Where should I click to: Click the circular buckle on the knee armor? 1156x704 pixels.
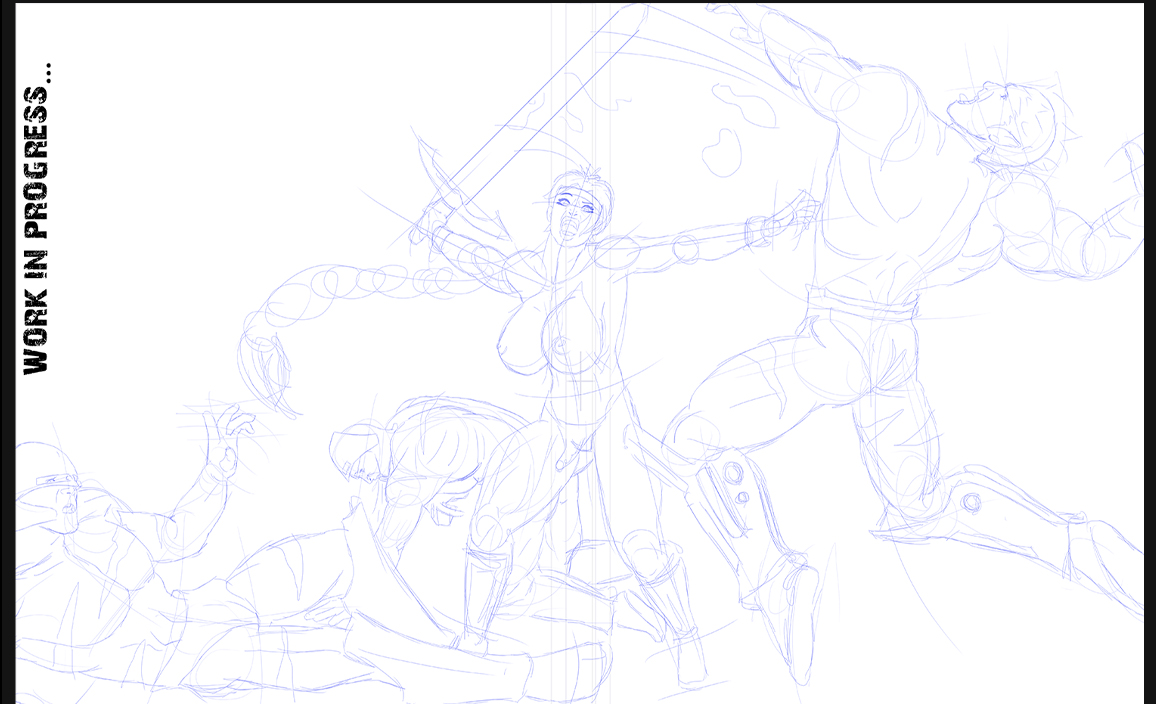(733, 472)
